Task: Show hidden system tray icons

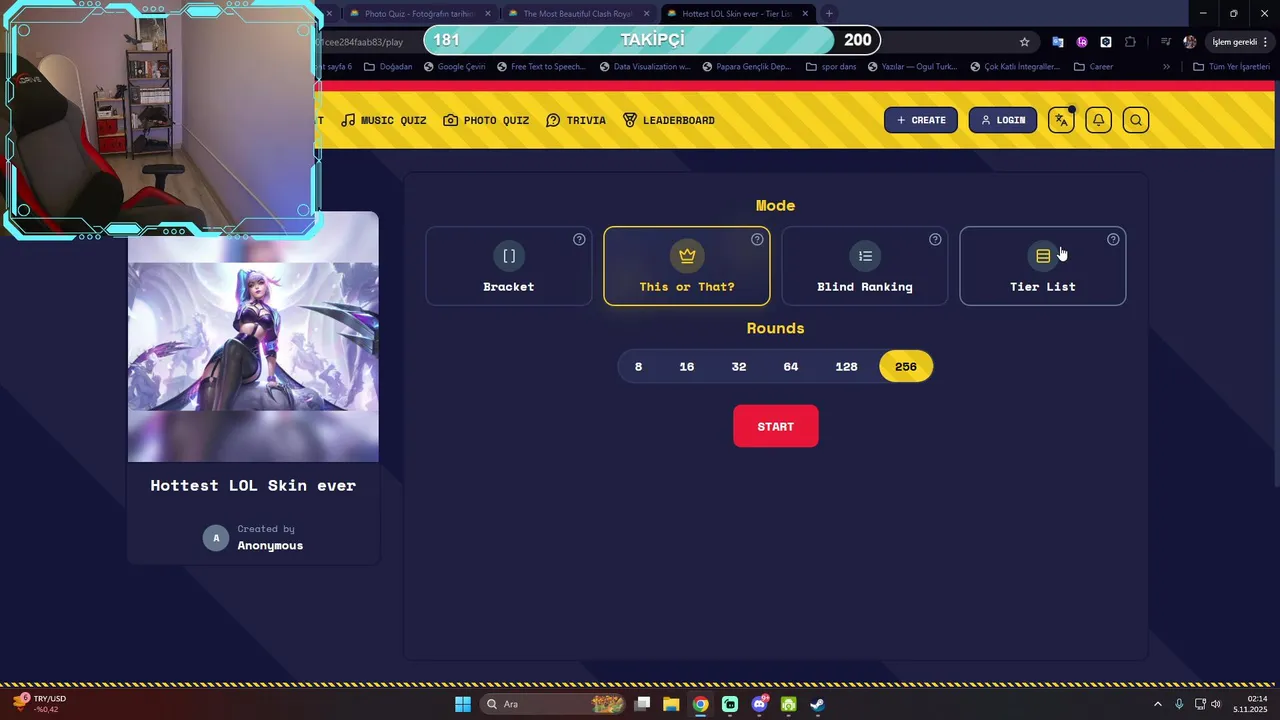Action: pos(1158,704)
